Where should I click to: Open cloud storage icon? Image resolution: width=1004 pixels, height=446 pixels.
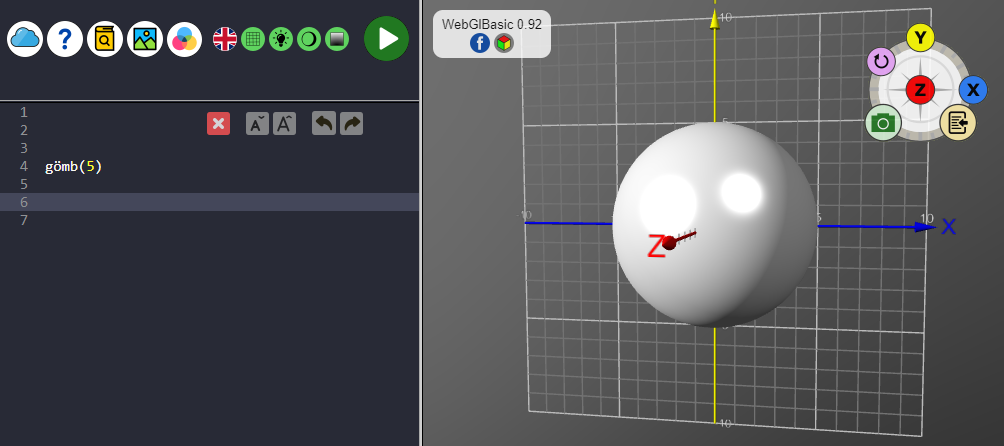(x=25, y=39)
